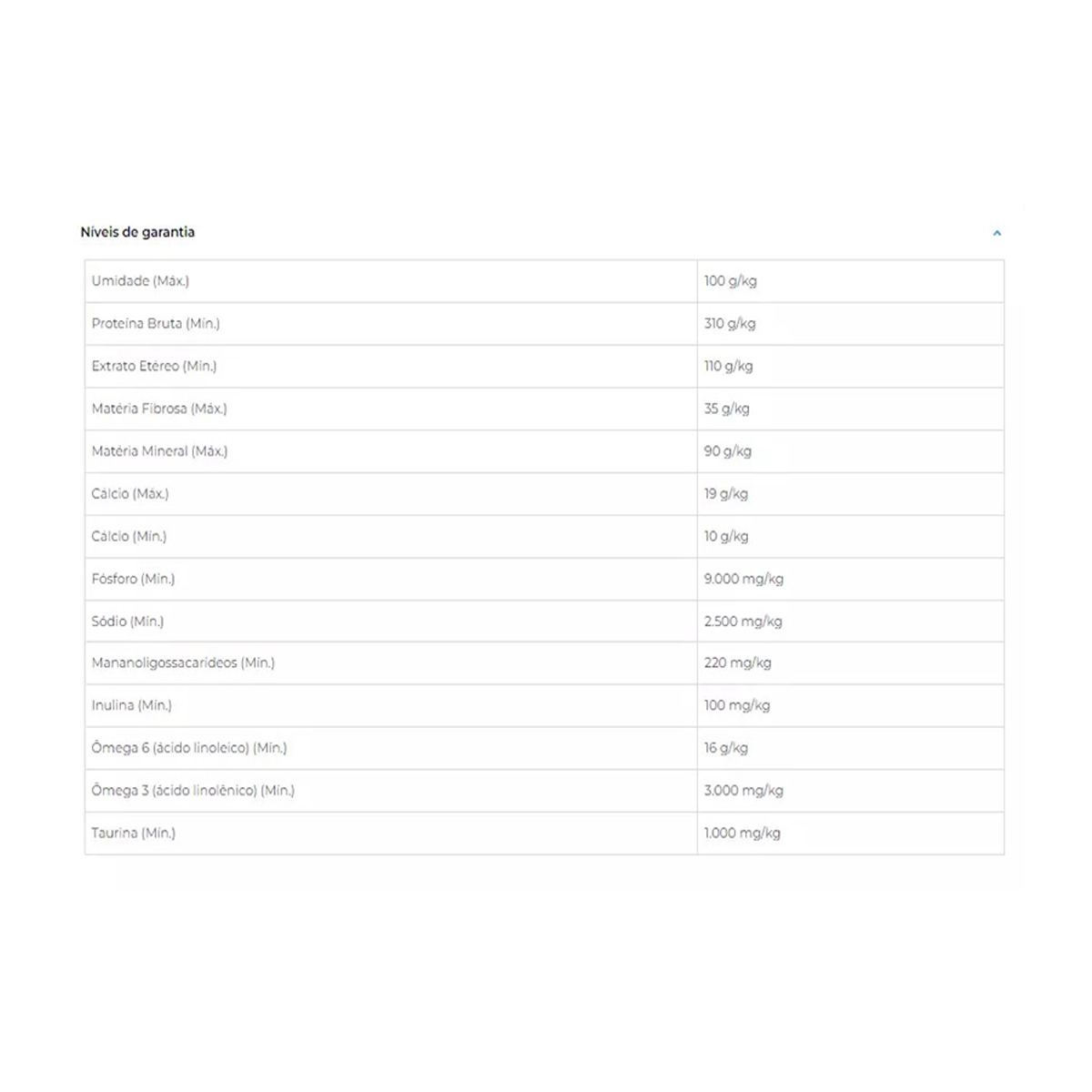Image resolution: width=1092 pixels, height=1092 pixels.
Task: Click the Níveis de garantia heading
Action: pos(137,232)
